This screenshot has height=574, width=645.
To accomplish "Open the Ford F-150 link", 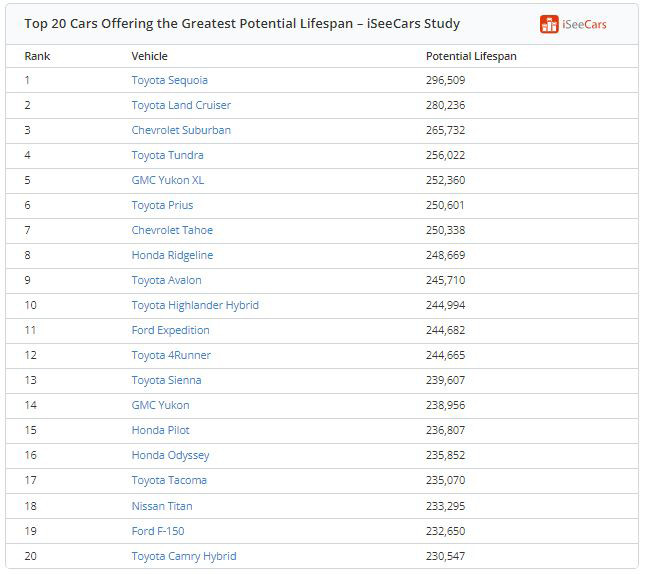I will tap(157, 531).
